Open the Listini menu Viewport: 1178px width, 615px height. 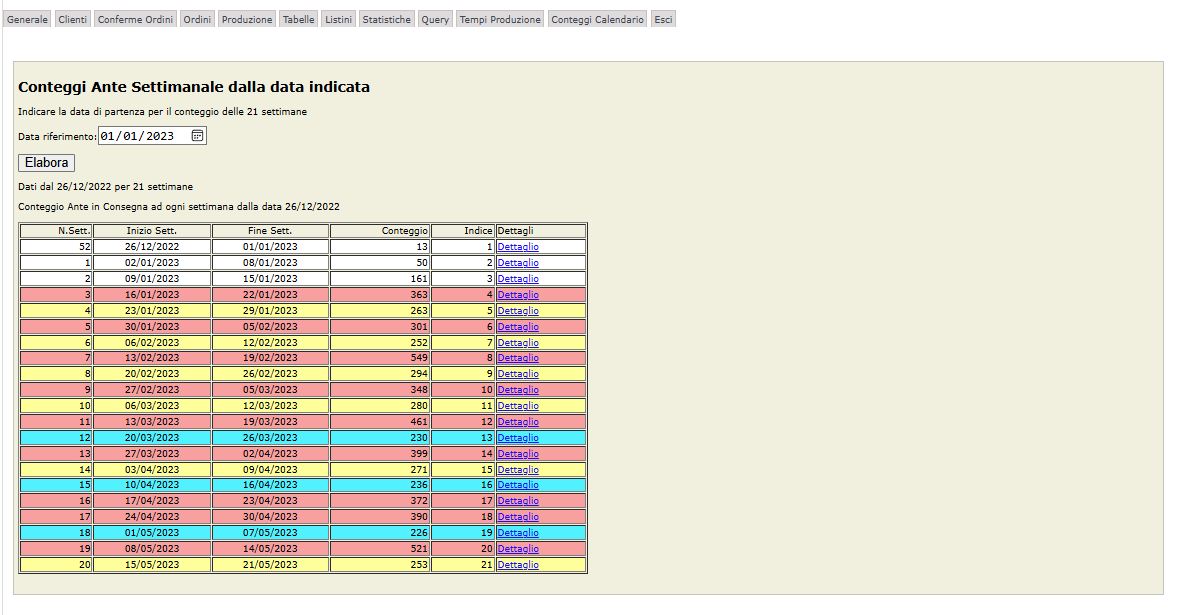click(338, 20)
